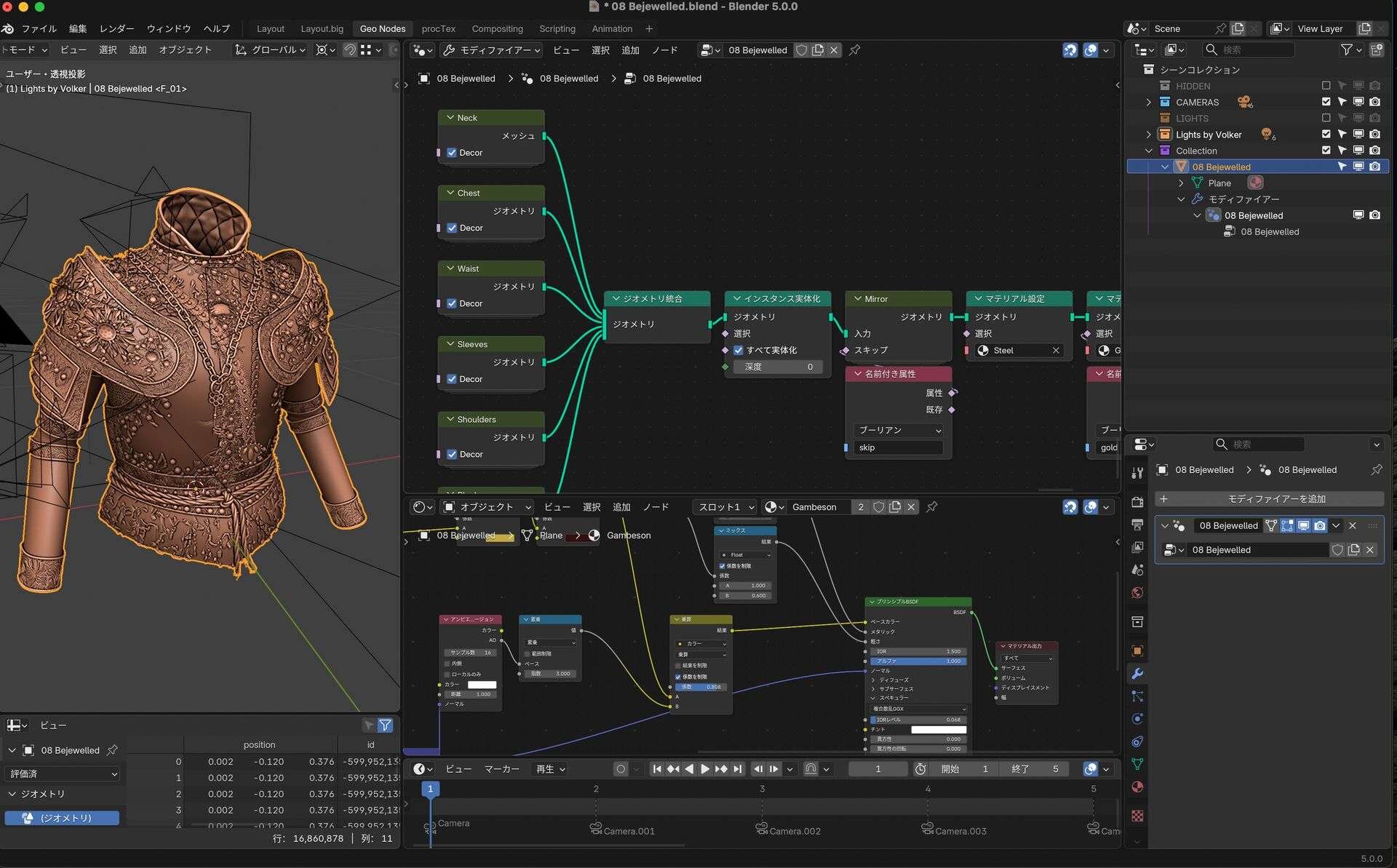
Task: Collapse the 08 Bejewelled object in outliner
Action: [1165, 167]
